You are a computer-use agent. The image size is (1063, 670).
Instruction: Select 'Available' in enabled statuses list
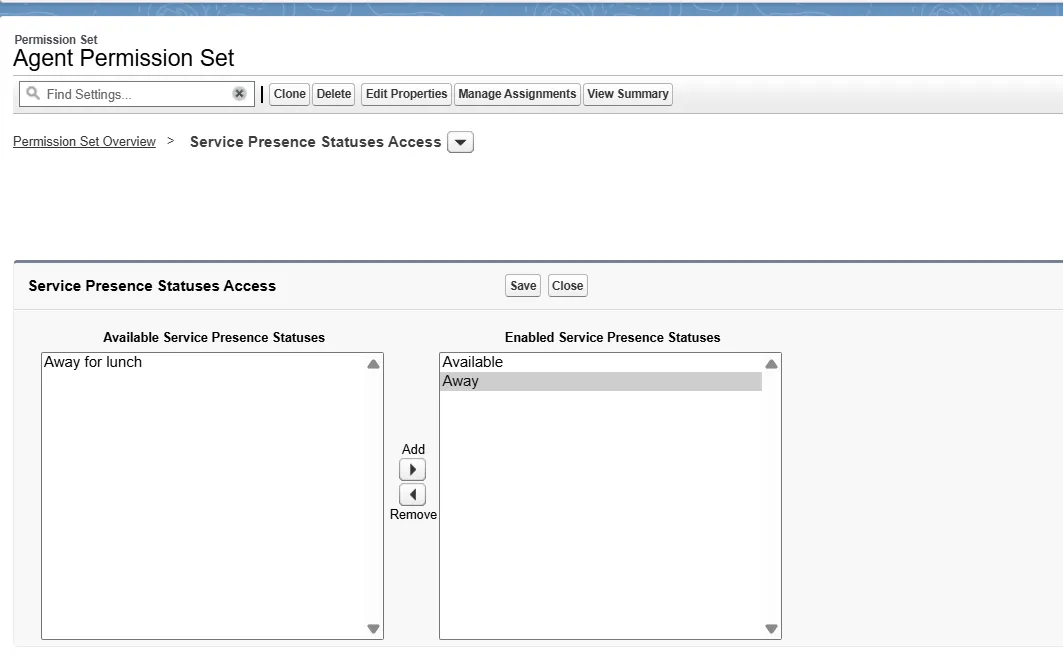pyautogui.click(x=473, y=362)
